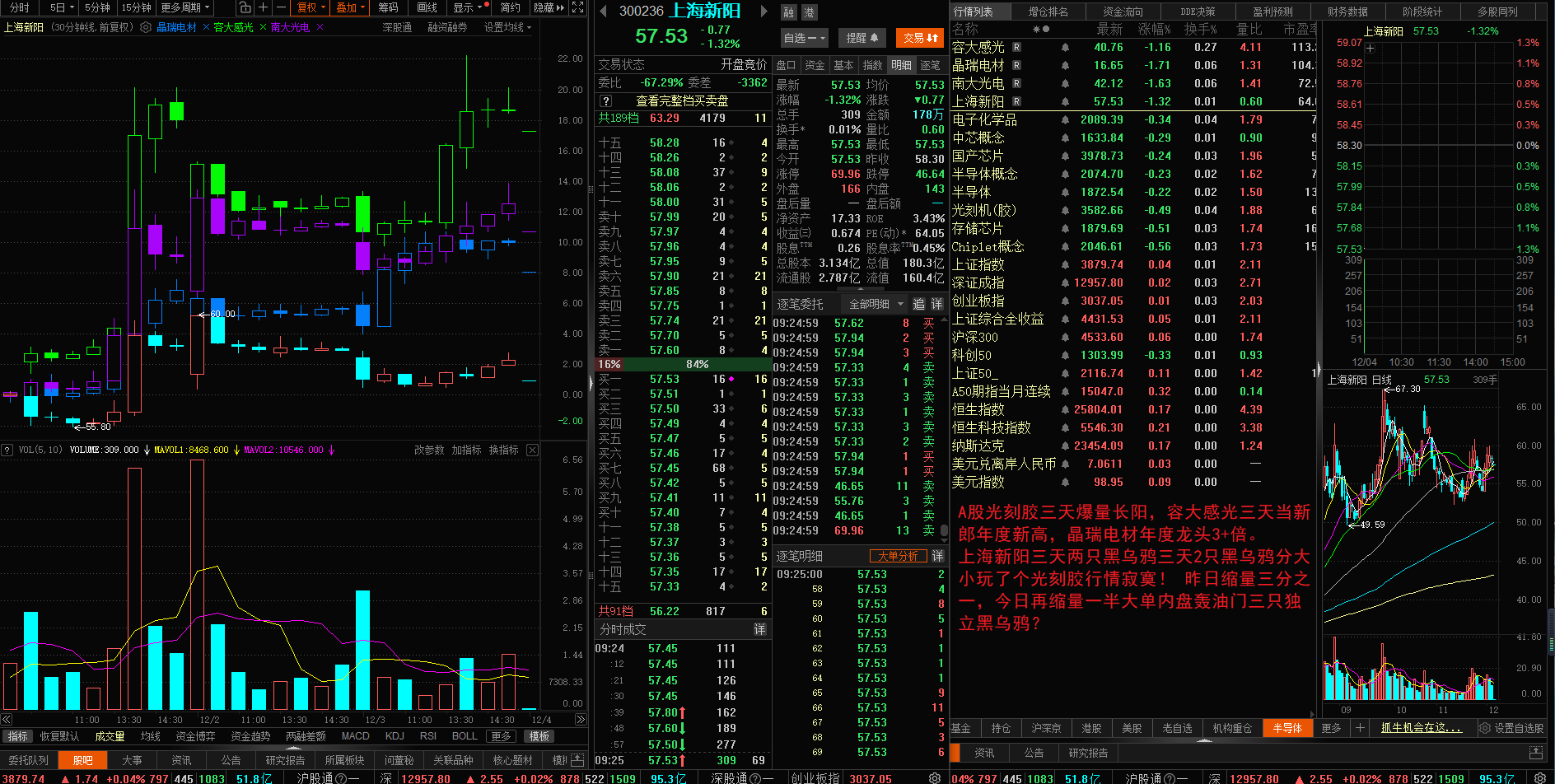Click the export icon in bottom tab bar

577,760
